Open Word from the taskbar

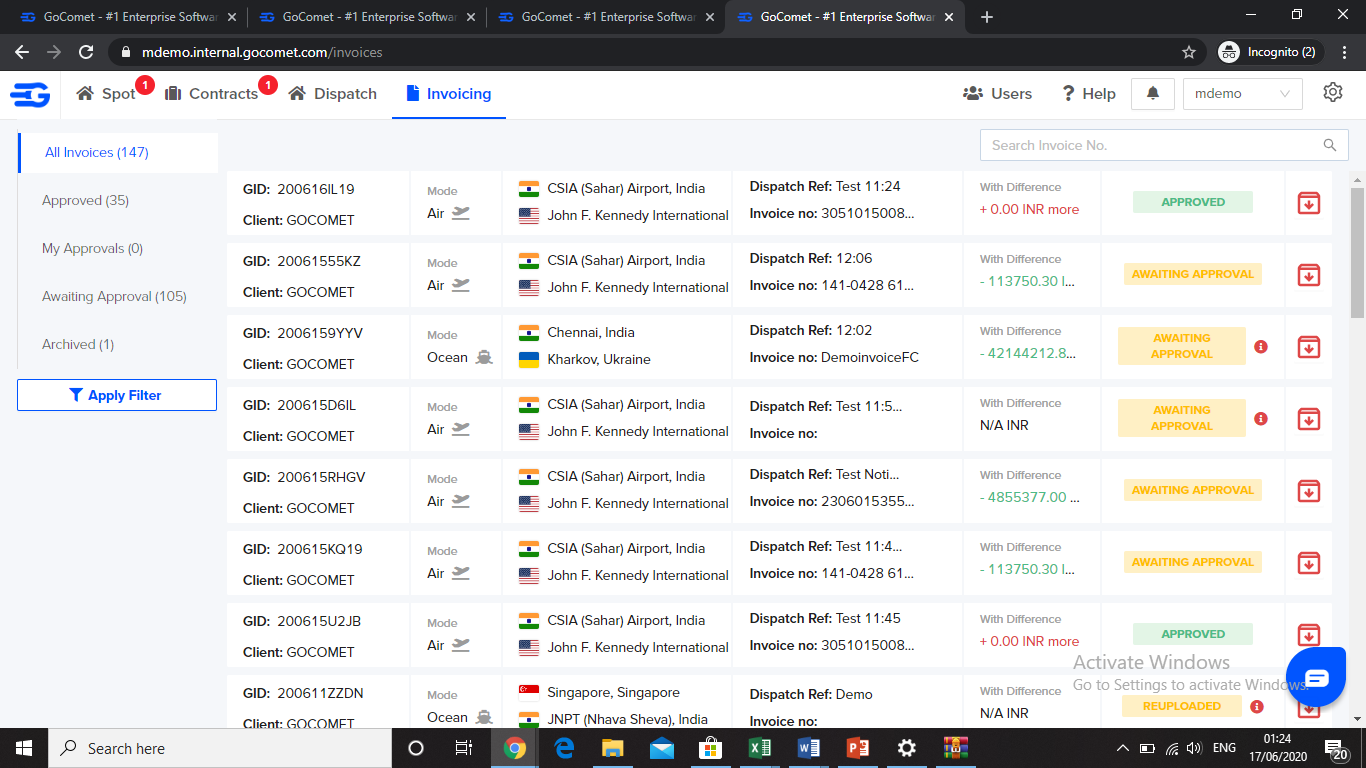[x=809, y=748]
